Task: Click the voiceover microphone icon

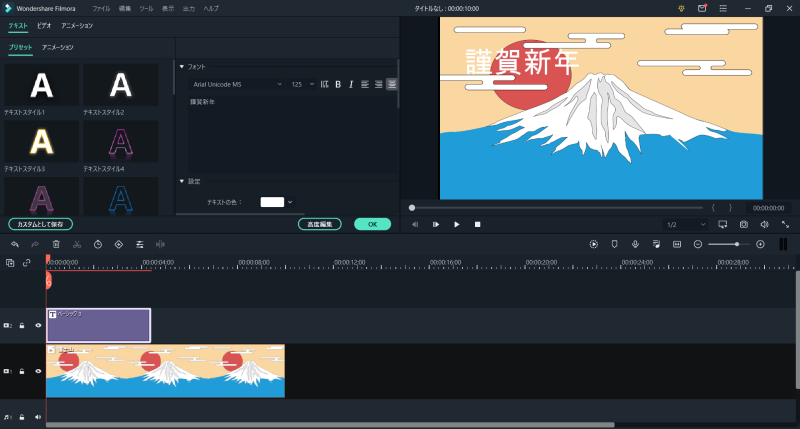Action: click(635, 244)
